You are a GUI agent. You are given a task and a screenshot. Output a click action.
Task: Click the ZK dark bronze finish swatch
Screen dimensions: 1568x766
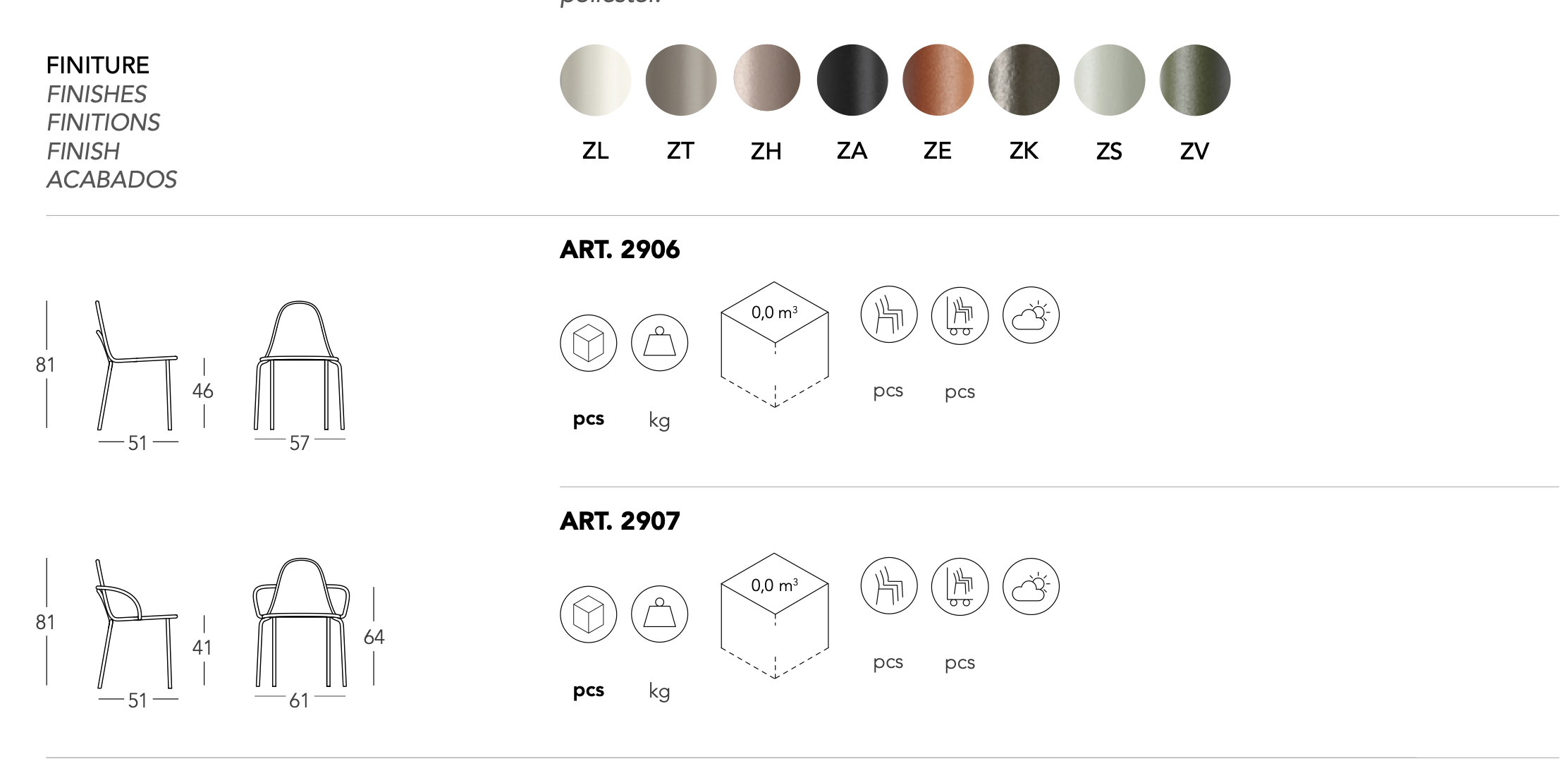pyautogui.click(x=1024, y=80)
